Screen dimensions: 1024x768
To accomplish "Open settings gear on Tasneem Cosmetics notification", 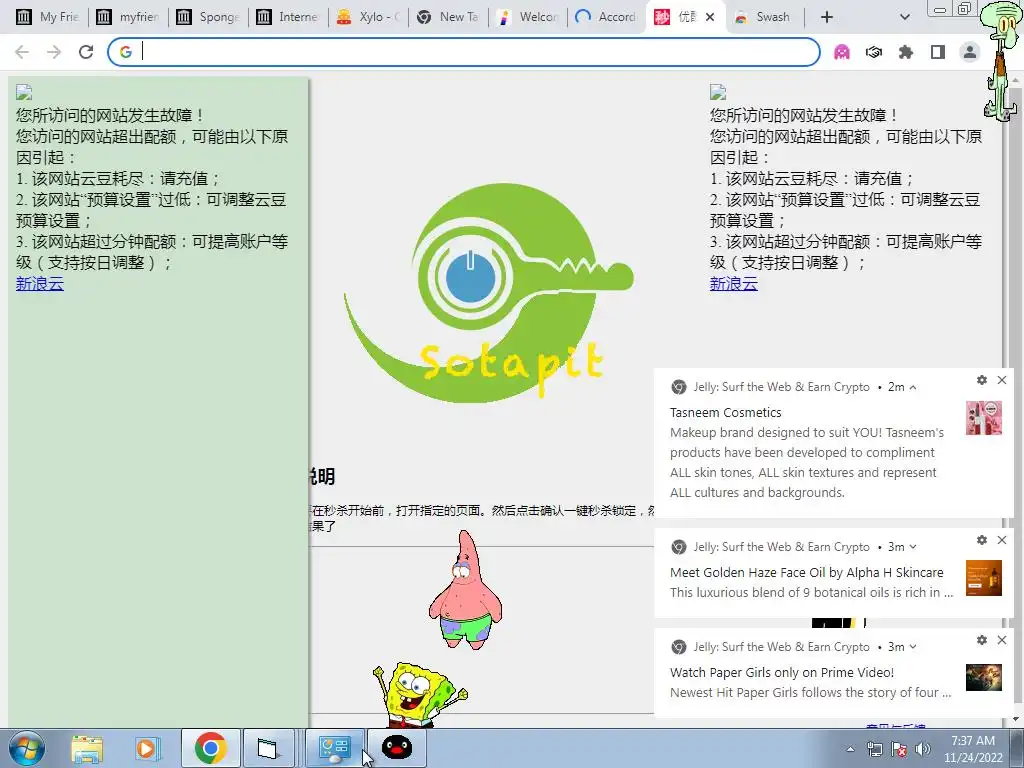I will pos(982,380).
